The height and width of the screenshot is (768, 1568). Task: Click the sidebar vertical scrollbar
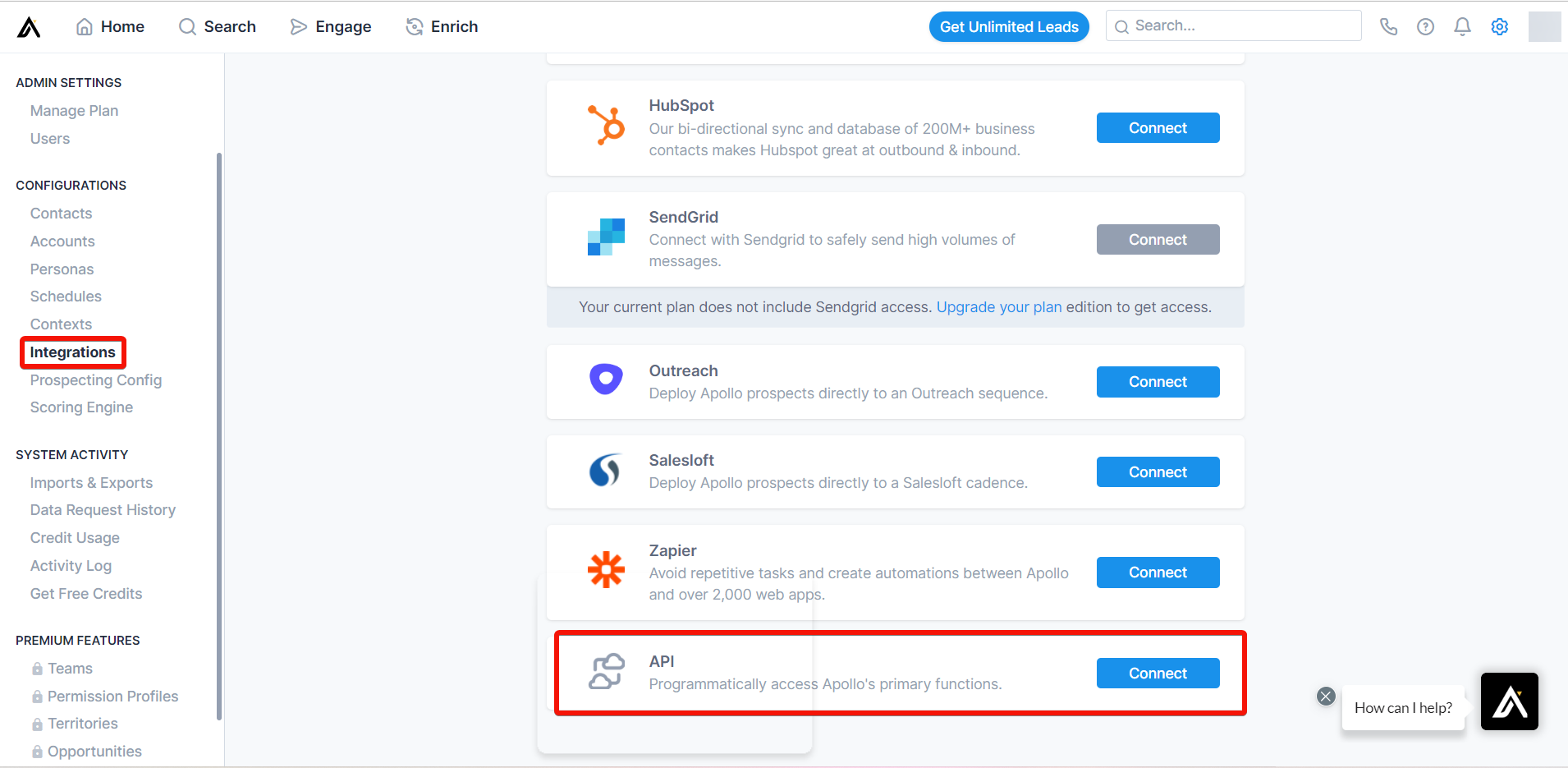pyautogui.click(x=219, y=435)
